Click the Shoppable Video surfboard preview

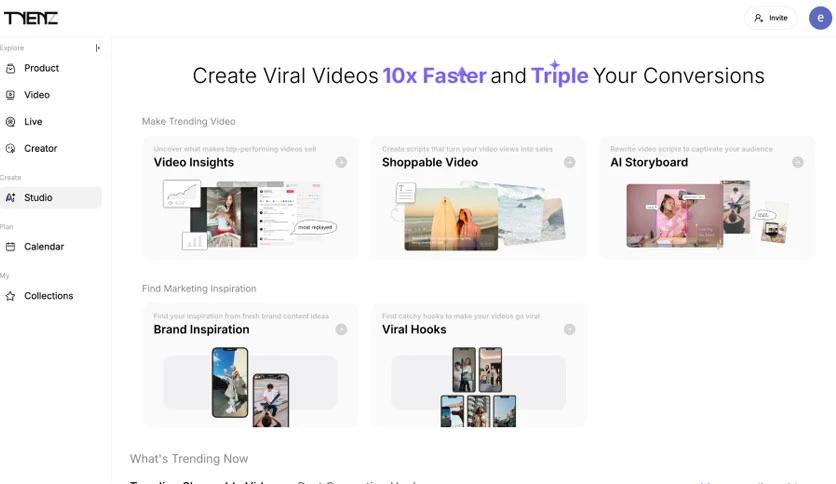point(451,219)
